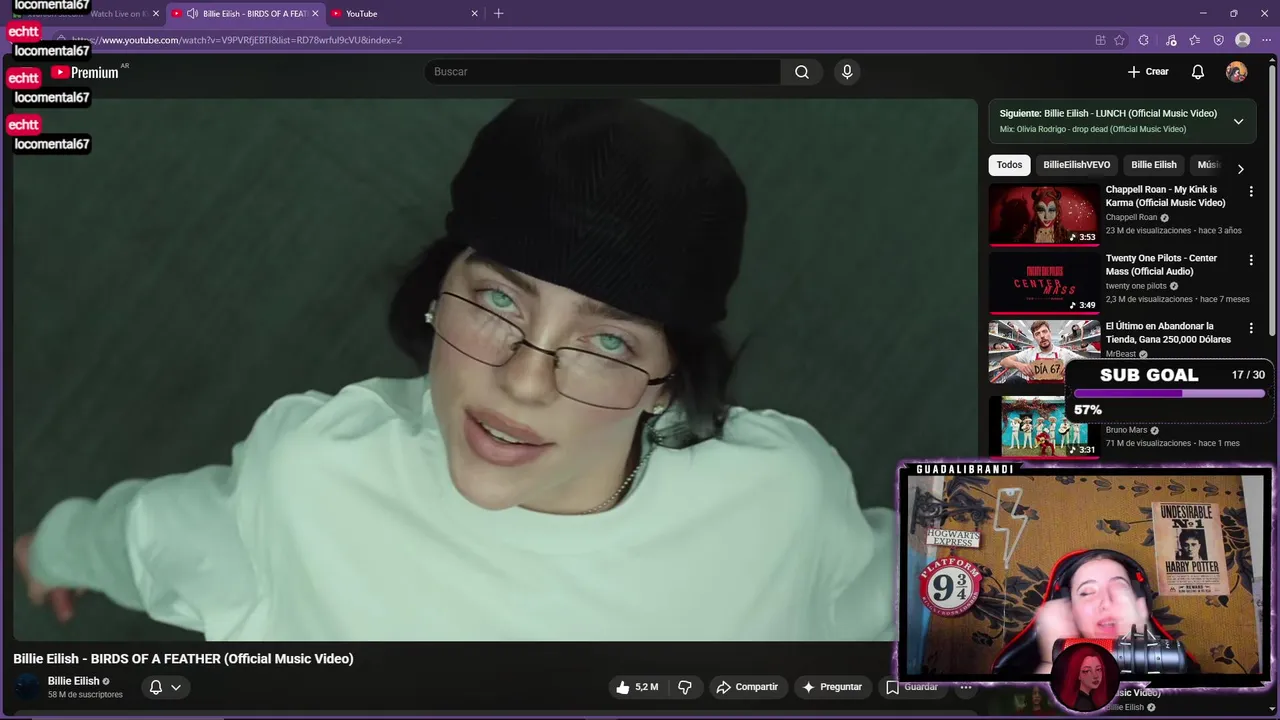The image size is (1280, 720).
Task: Click the search magnifier button
Action: 802,72
